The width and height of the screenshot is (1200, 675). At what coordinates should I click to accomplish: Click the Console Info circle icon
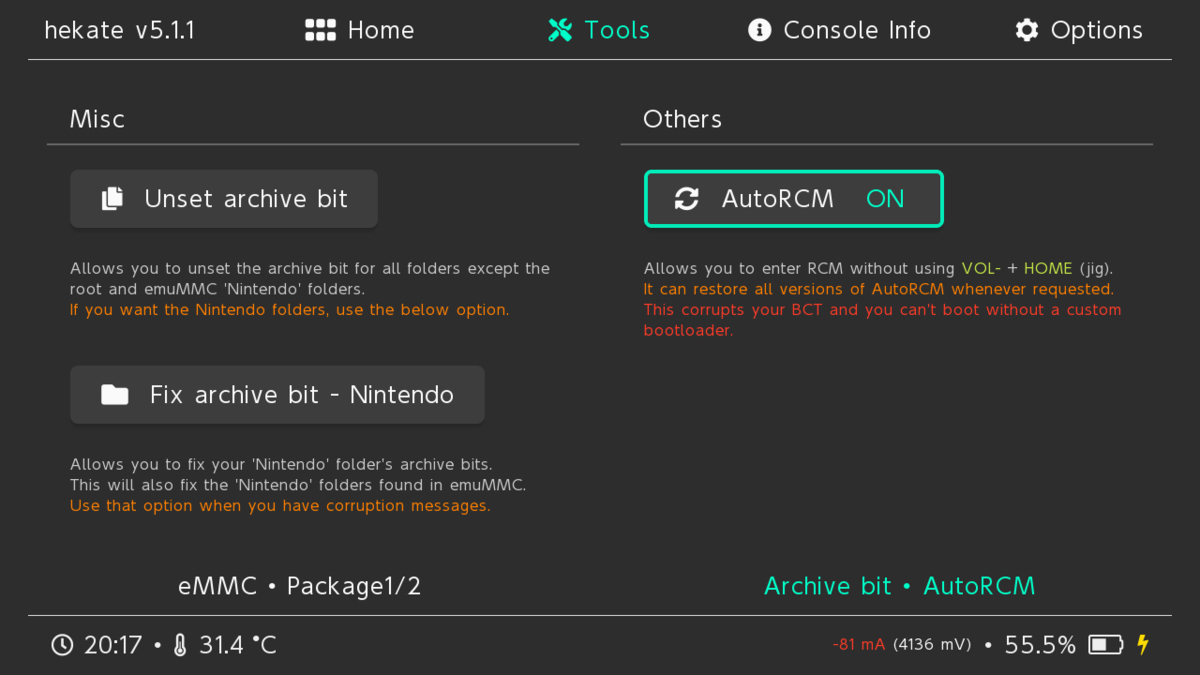pos(760,30)
